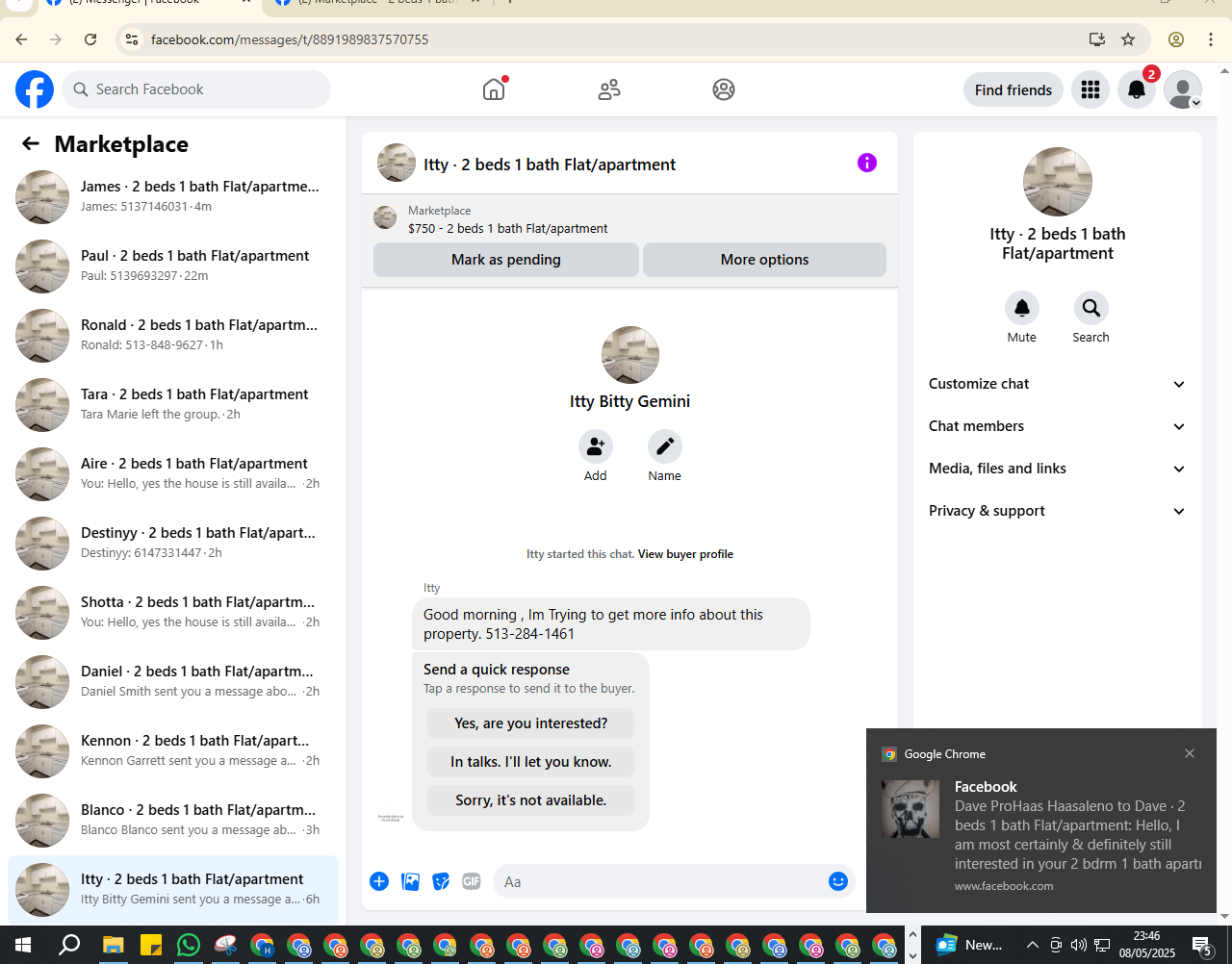Open the Facebook notification from Dave ProHaas
This screenshot has width=1232, height=964.
coord(1041,836)
